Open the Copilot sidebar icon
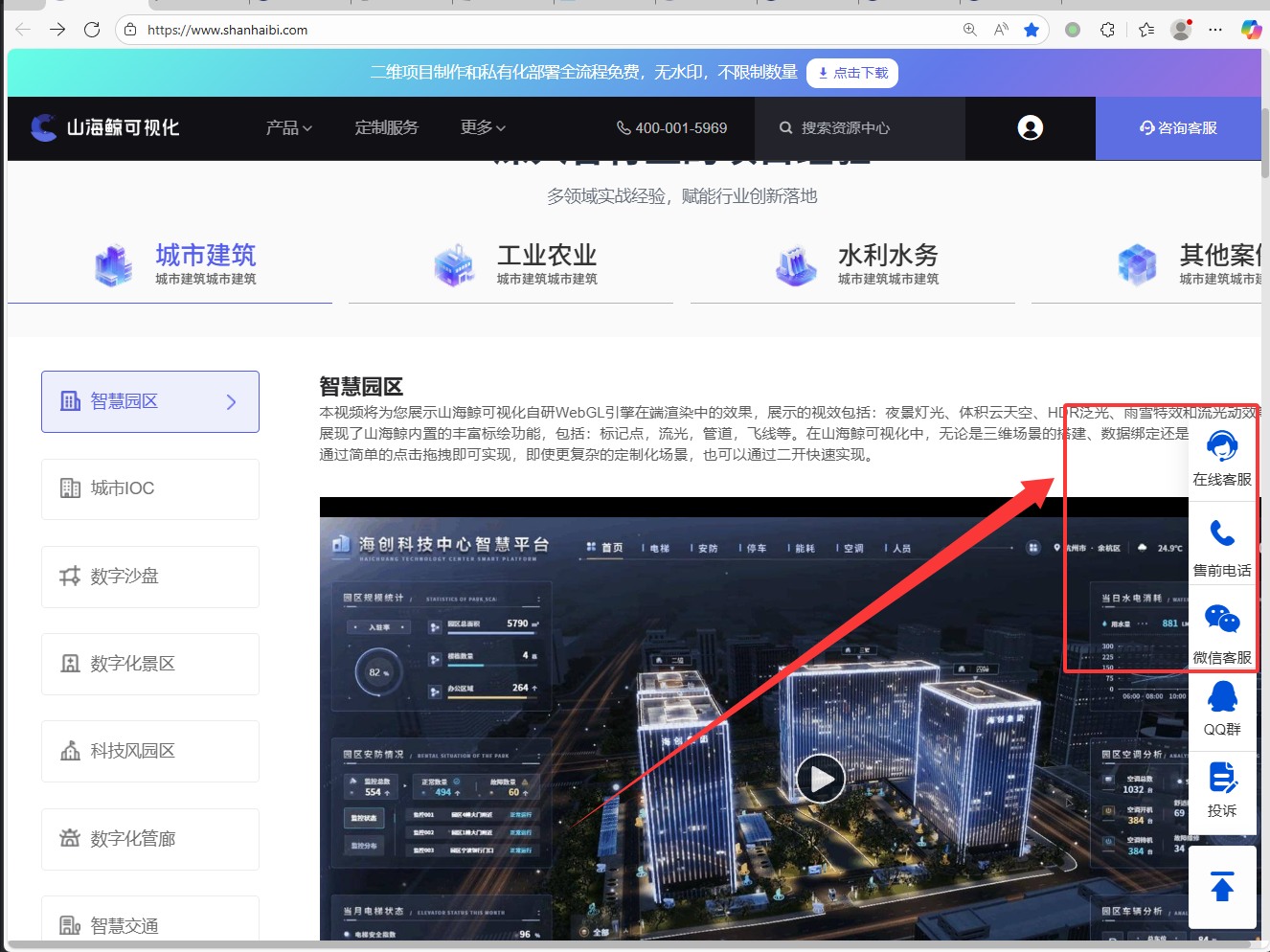 click(x=1251, y=30)
